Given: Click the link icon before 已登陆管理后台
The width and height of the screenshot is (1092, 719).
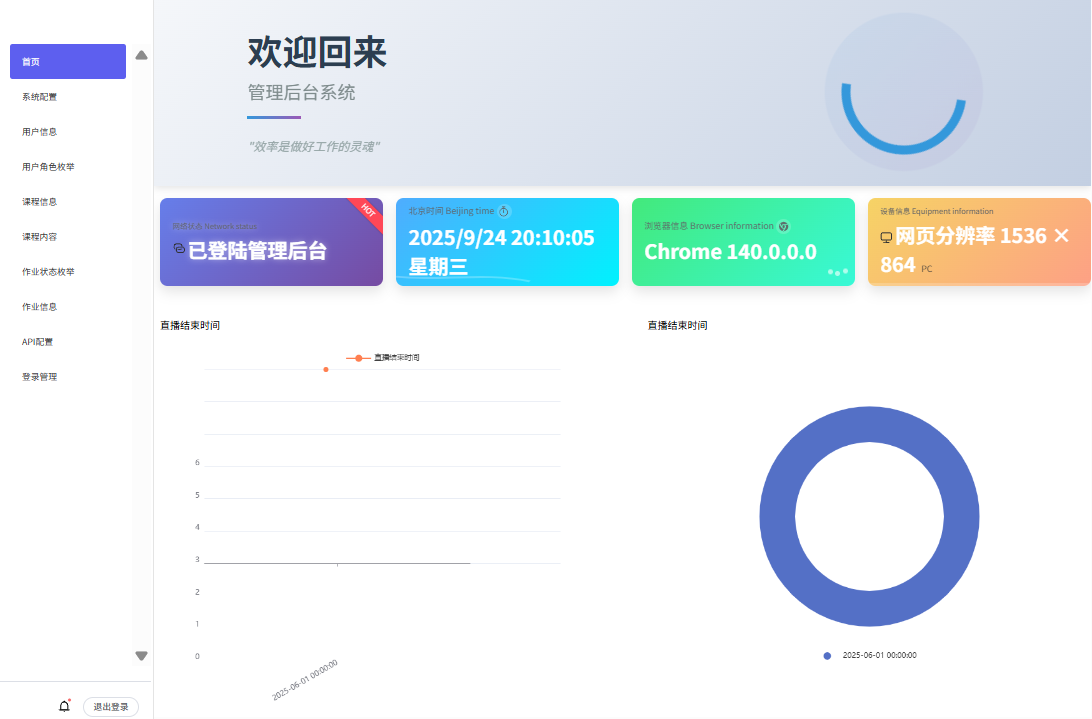Looking at the screenshot, I should (179, 248).
